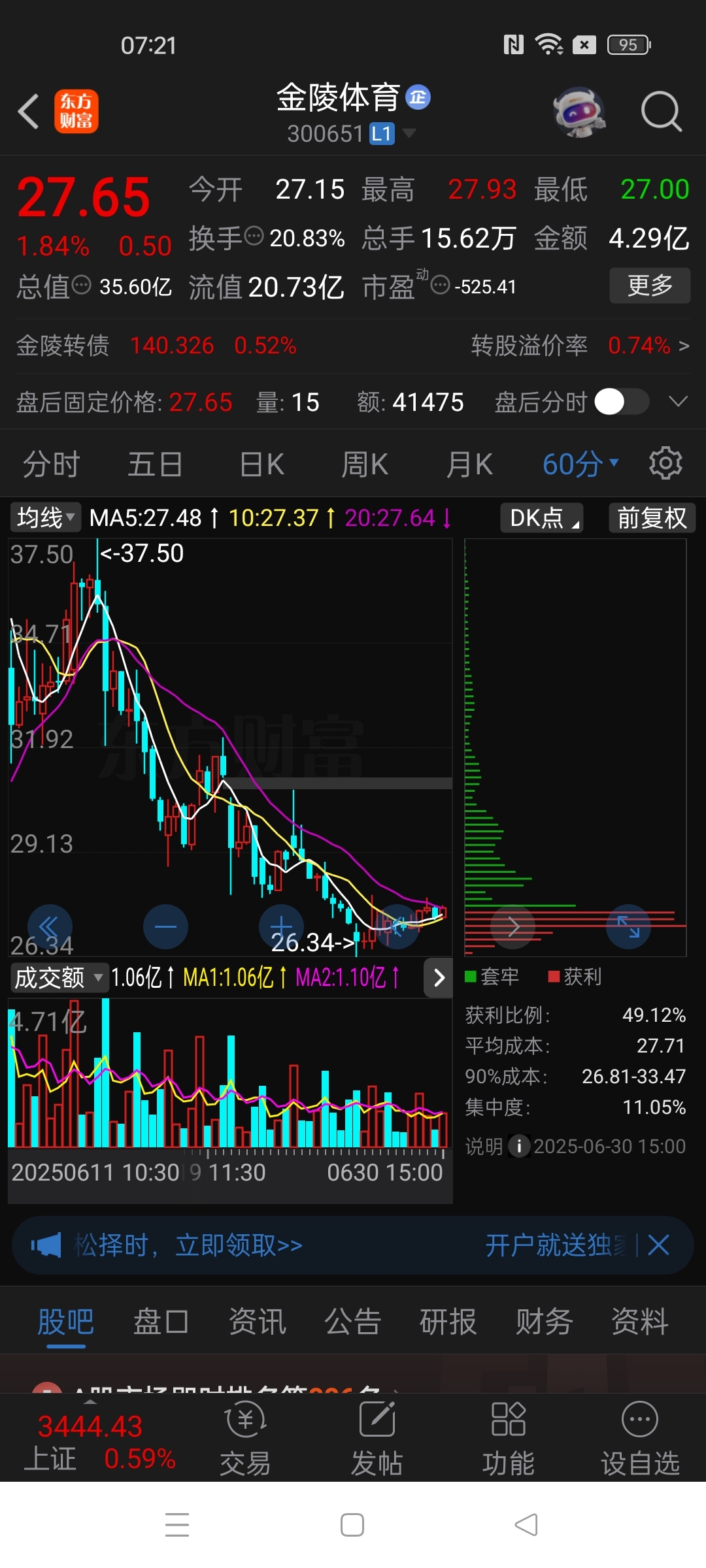Open 上证 index 3444.43 ticker
706x1568 pixels.
(x=99, y=1440)
